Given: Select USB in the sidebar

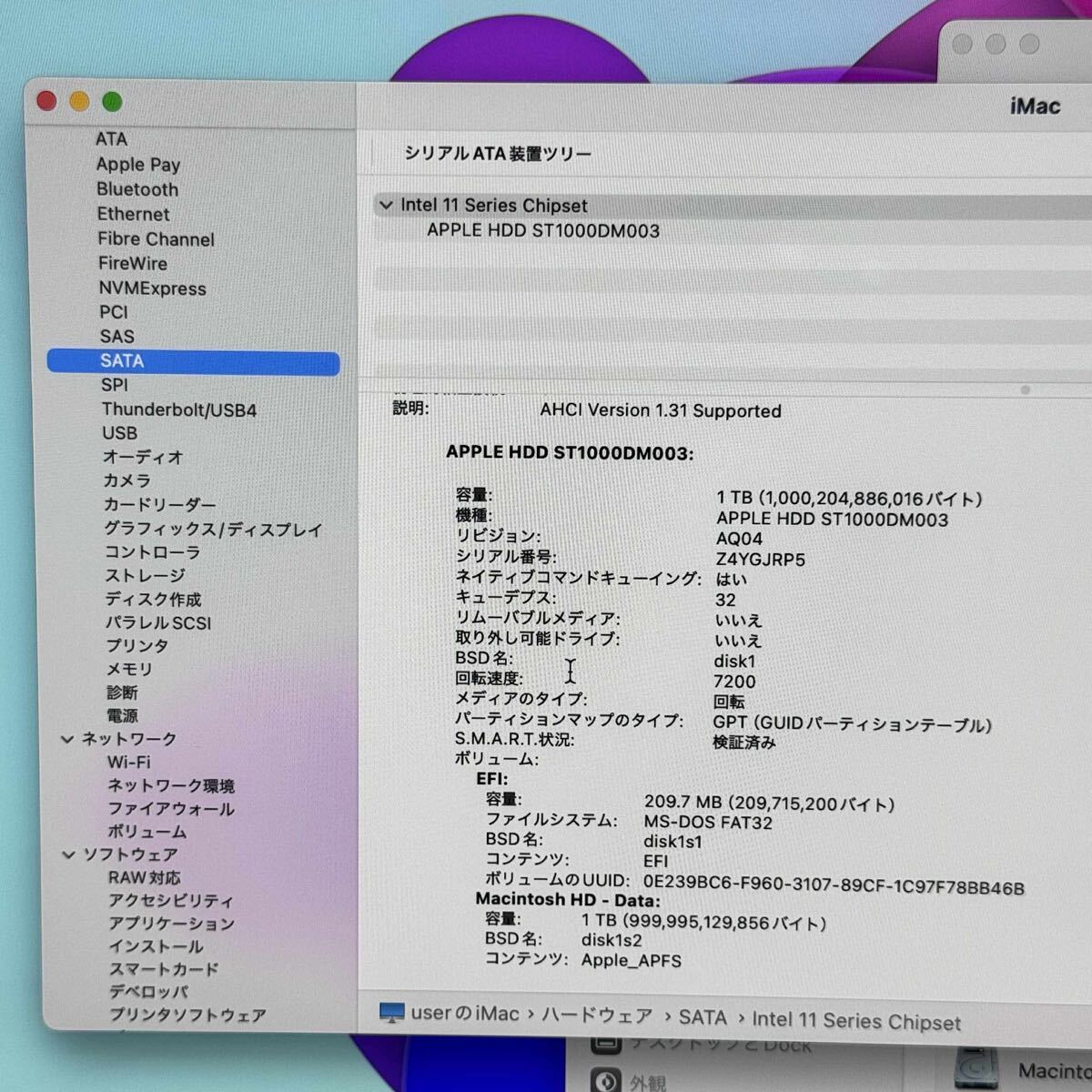Looking at the screenshot, I should coord(120,433).
